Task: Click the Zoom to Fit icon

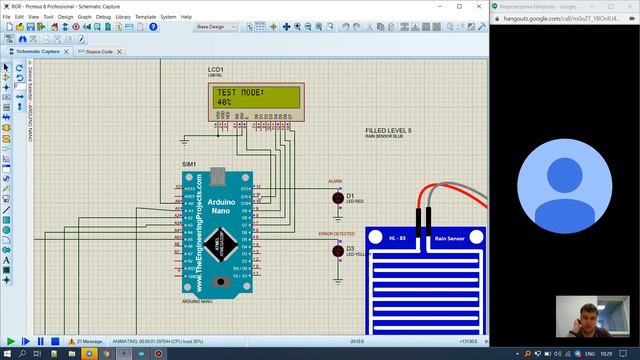Action: (319, 27)
